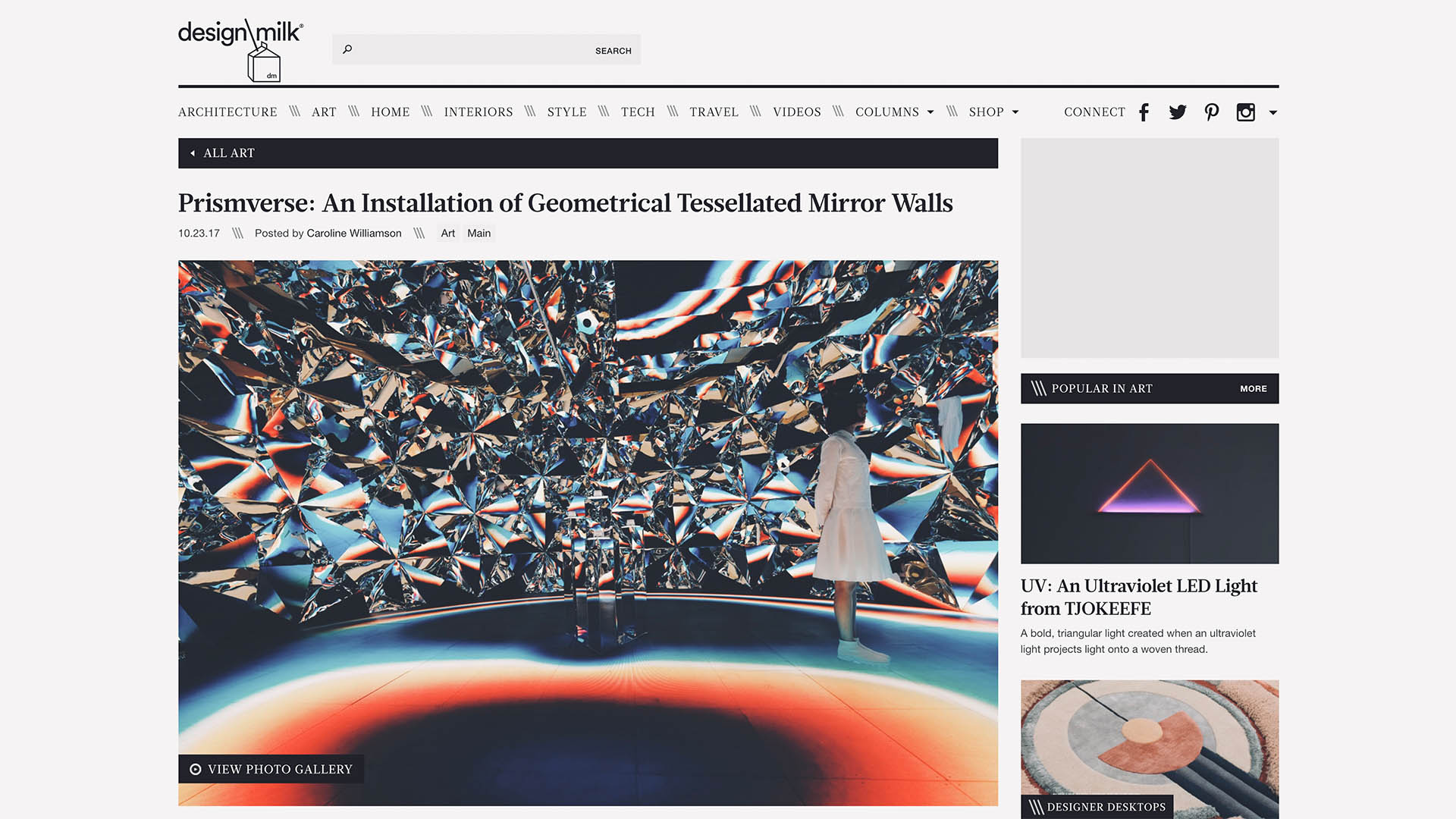
Task: Open Design Milk's Facebook page
Action: point(1144,112)
